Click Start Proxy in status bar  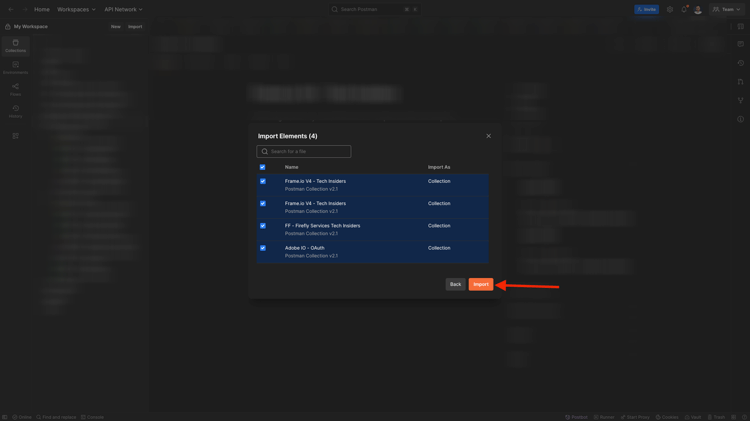(635, 417)
